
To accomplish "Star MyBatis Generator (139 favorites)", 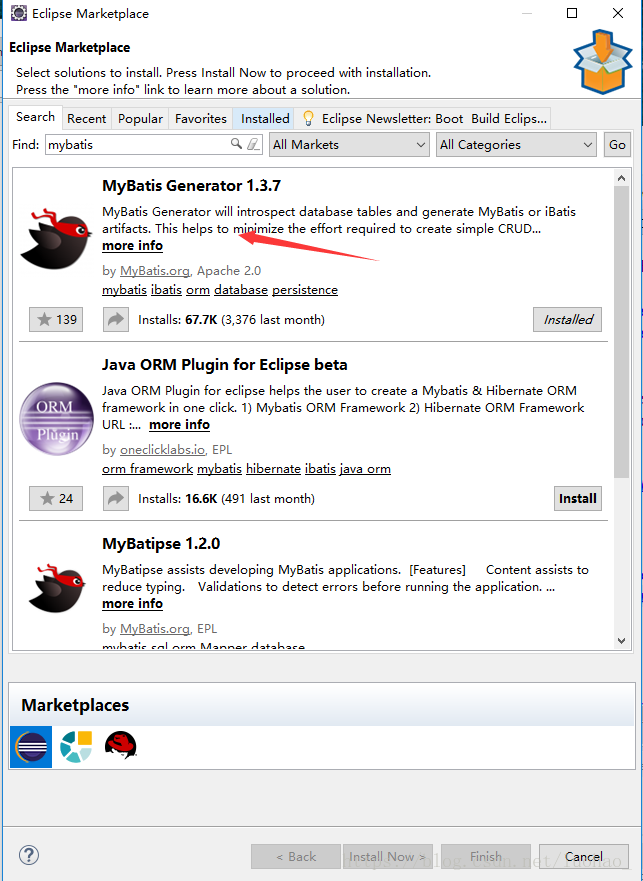I will [x=56, y=320].
